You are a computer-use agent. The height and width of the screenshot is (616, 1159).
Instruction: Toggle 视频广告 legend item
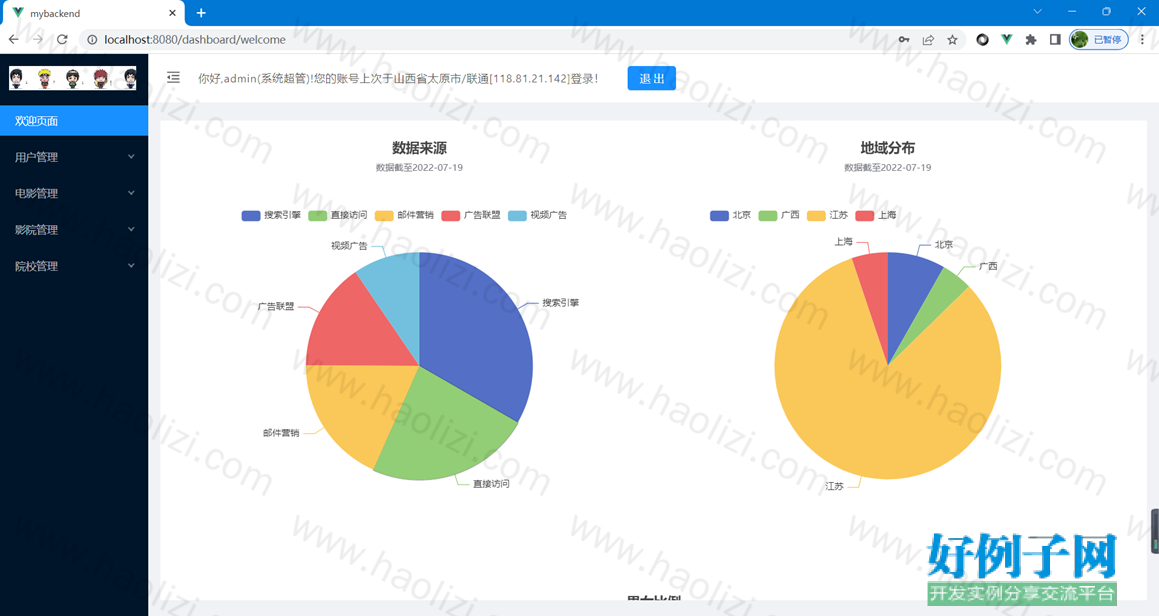537,215
